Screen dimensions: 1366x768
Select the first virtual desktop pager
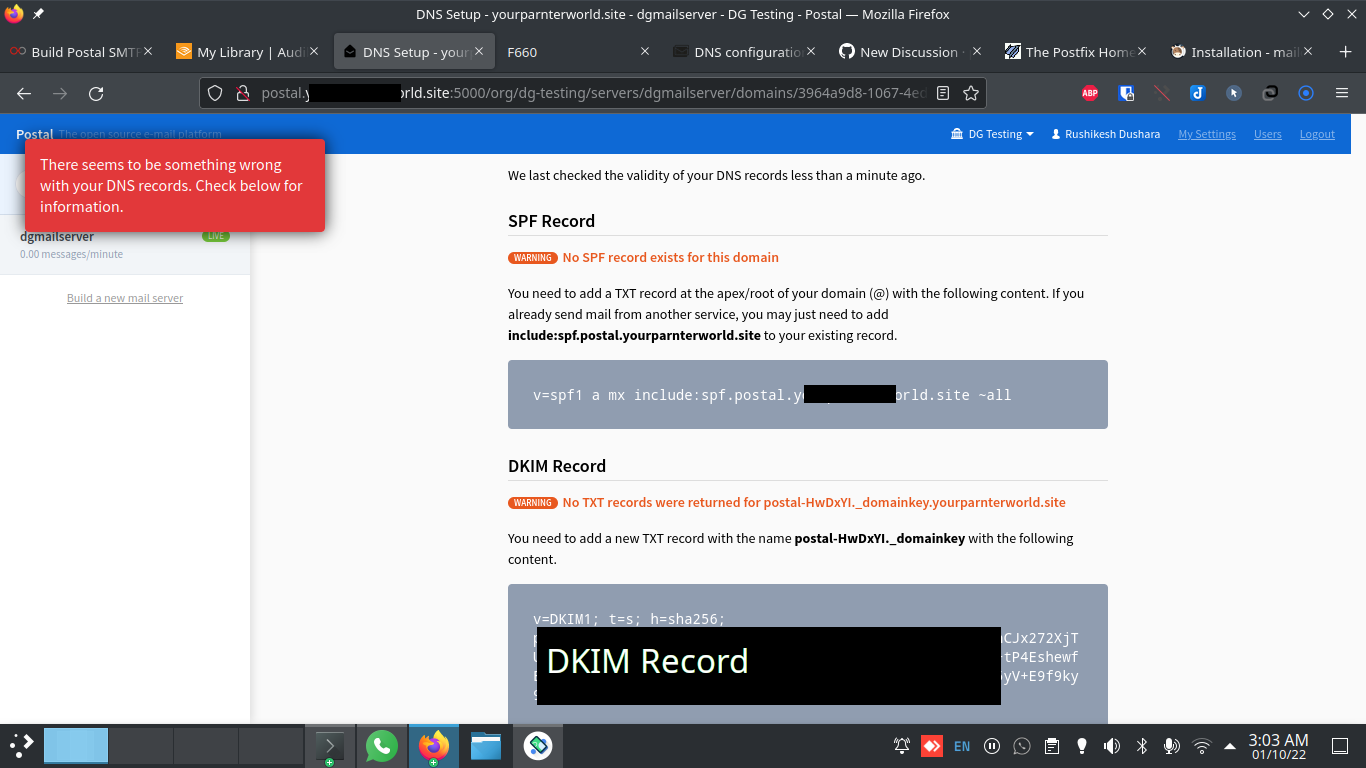76,746
